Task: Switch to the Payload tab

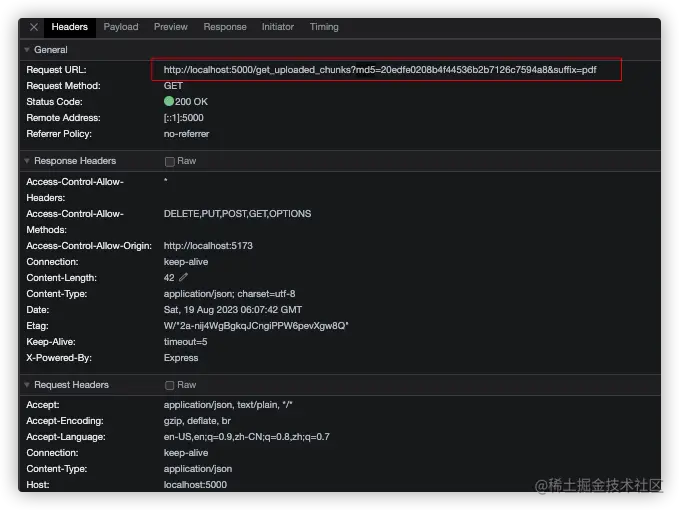Action: coord(121,27)
